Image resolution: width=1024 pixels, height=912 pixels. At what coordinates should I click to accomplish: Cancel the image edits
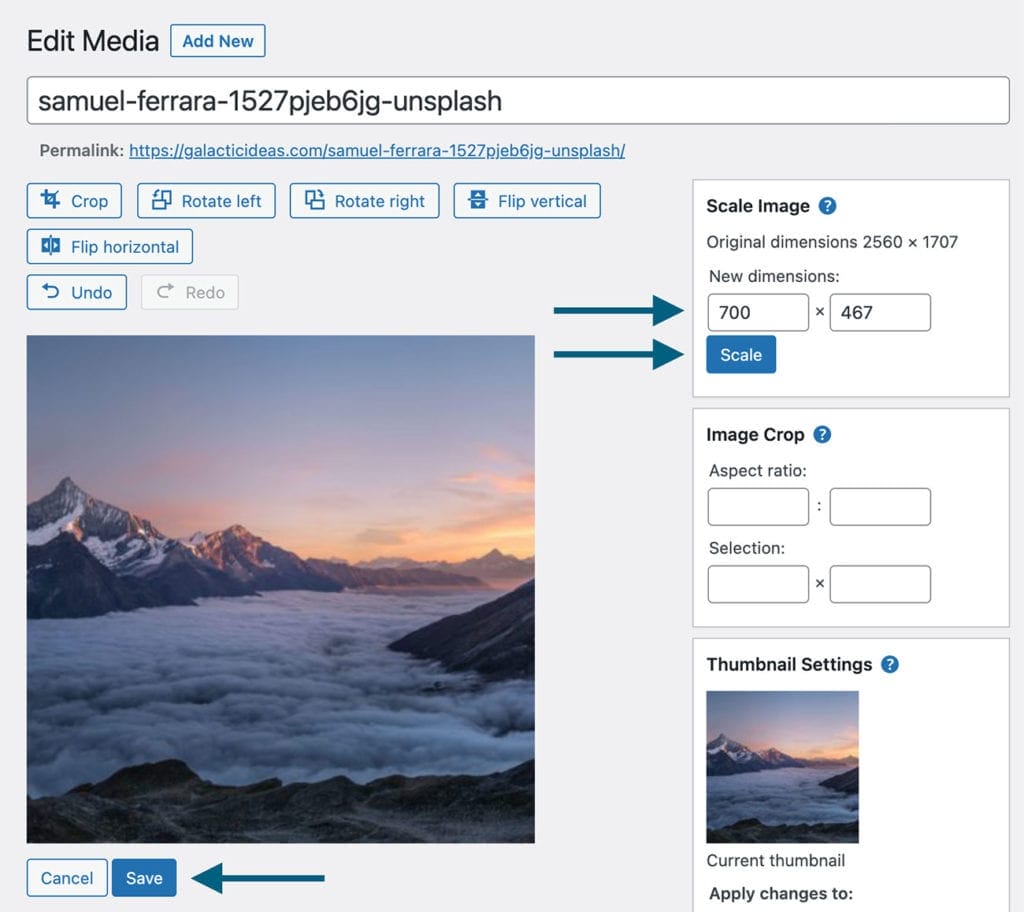66,877
